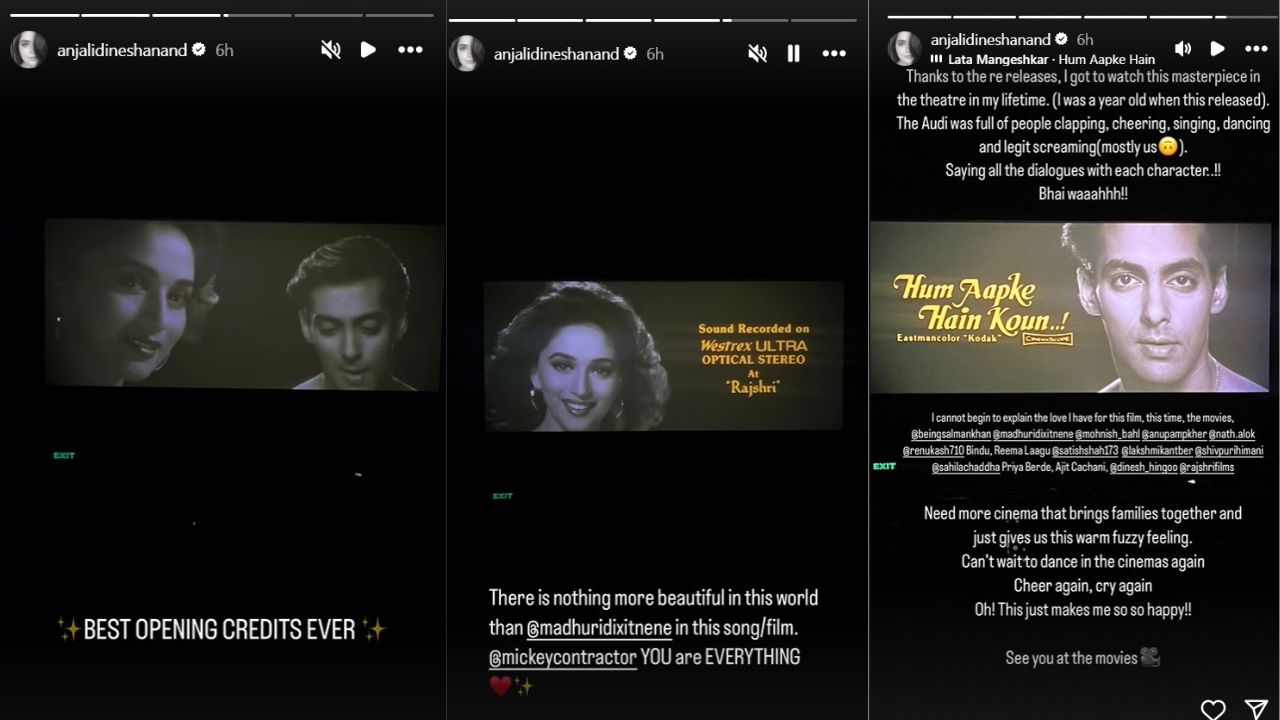This screenshot has width=1280, height=720.
Task: Open the @beingsalmankhan mention
Action: point(950,435)
